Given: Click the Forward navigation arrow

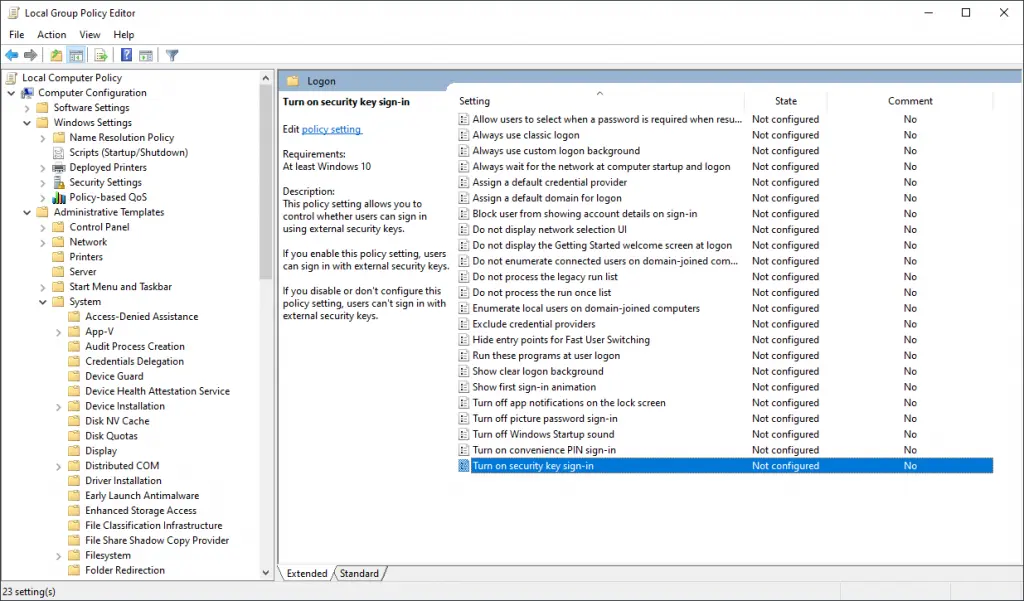Looking at the screenshot, I should tap(30, 55).
